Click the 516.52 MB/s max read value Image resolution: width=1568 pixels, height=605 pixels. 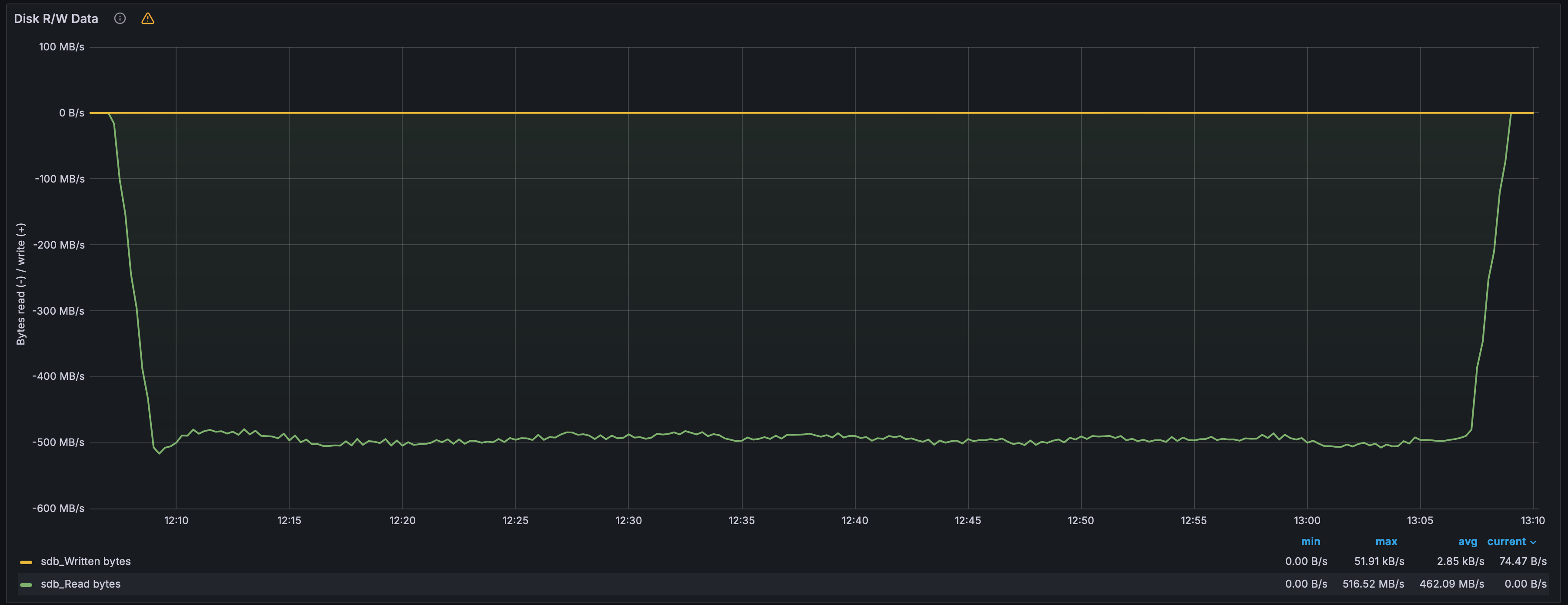[x=1373, y=584]
